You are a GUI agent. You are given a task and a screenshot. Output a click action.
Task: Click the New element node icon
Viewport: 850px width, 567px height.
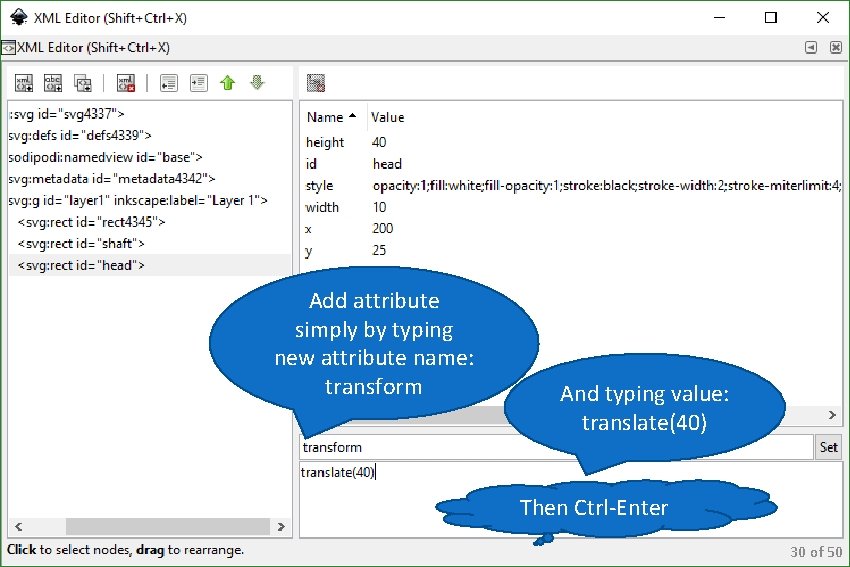click(23, 83)
